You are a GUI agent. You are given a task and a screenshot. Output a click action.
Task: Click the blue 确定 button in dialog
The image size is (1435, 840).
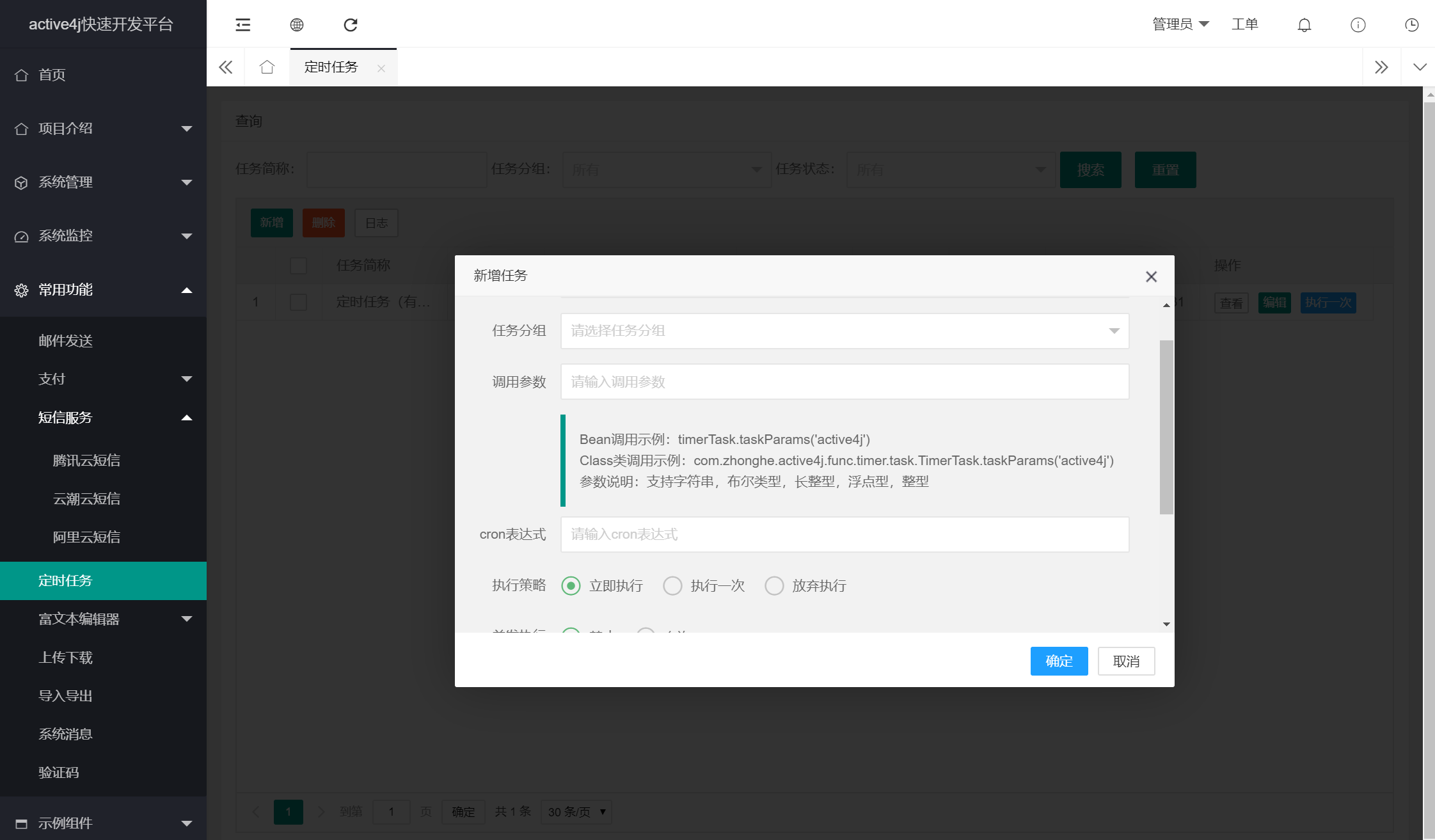1059,661
